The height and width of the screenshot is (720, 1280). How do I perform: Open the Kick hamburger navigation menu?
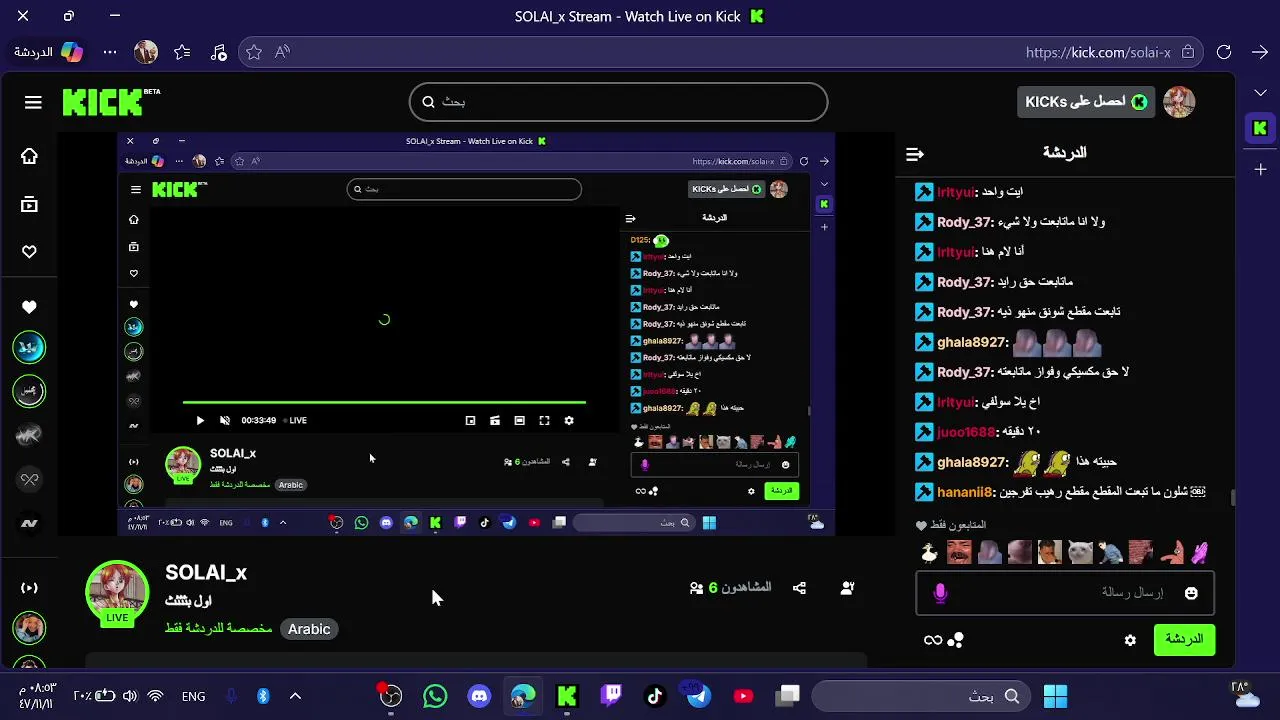coord(33,102)
